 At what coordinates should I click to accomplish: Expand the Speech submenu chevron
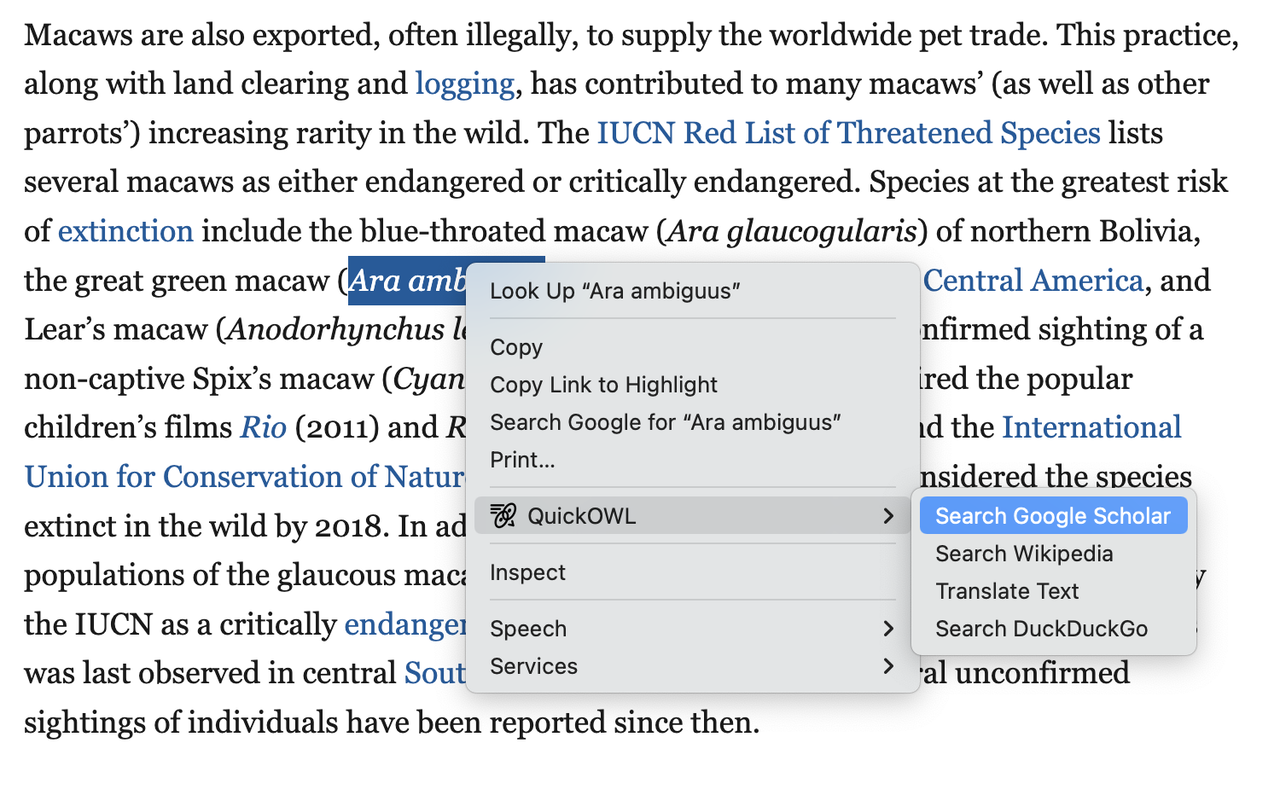(888, 629)
